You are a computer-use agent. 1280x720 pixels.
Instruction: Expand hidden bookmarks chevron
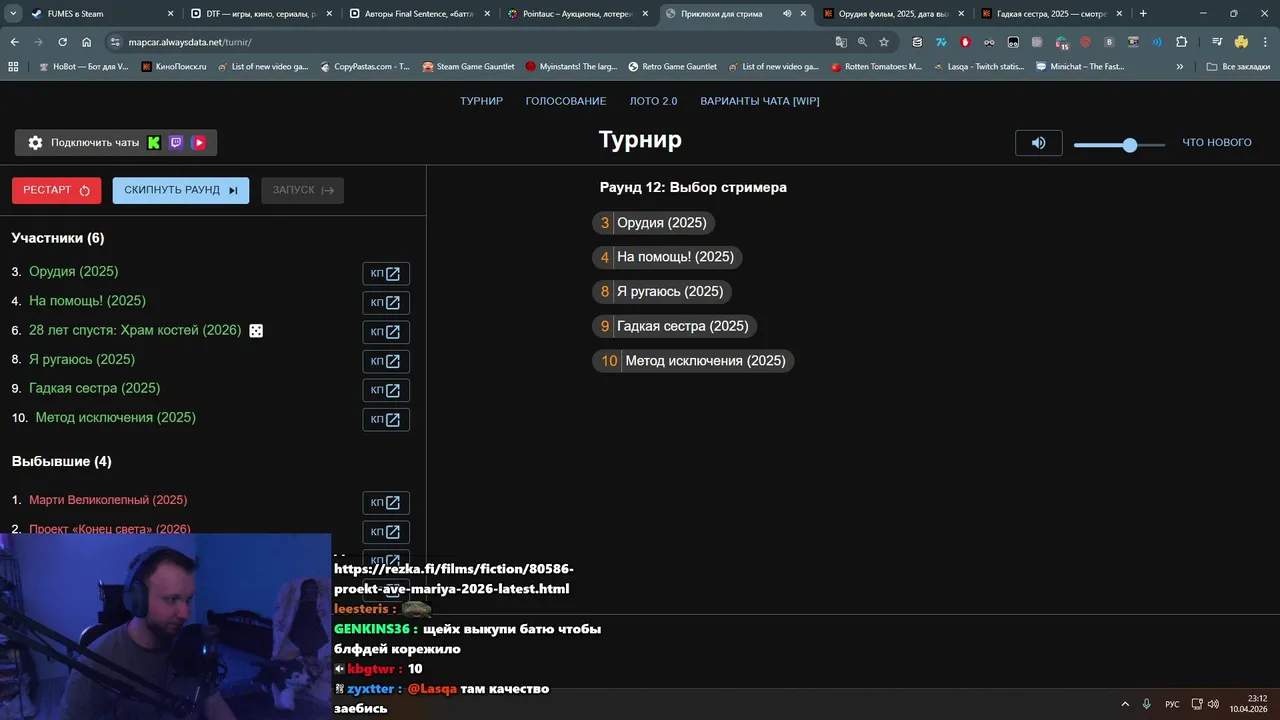point(1180,67)
